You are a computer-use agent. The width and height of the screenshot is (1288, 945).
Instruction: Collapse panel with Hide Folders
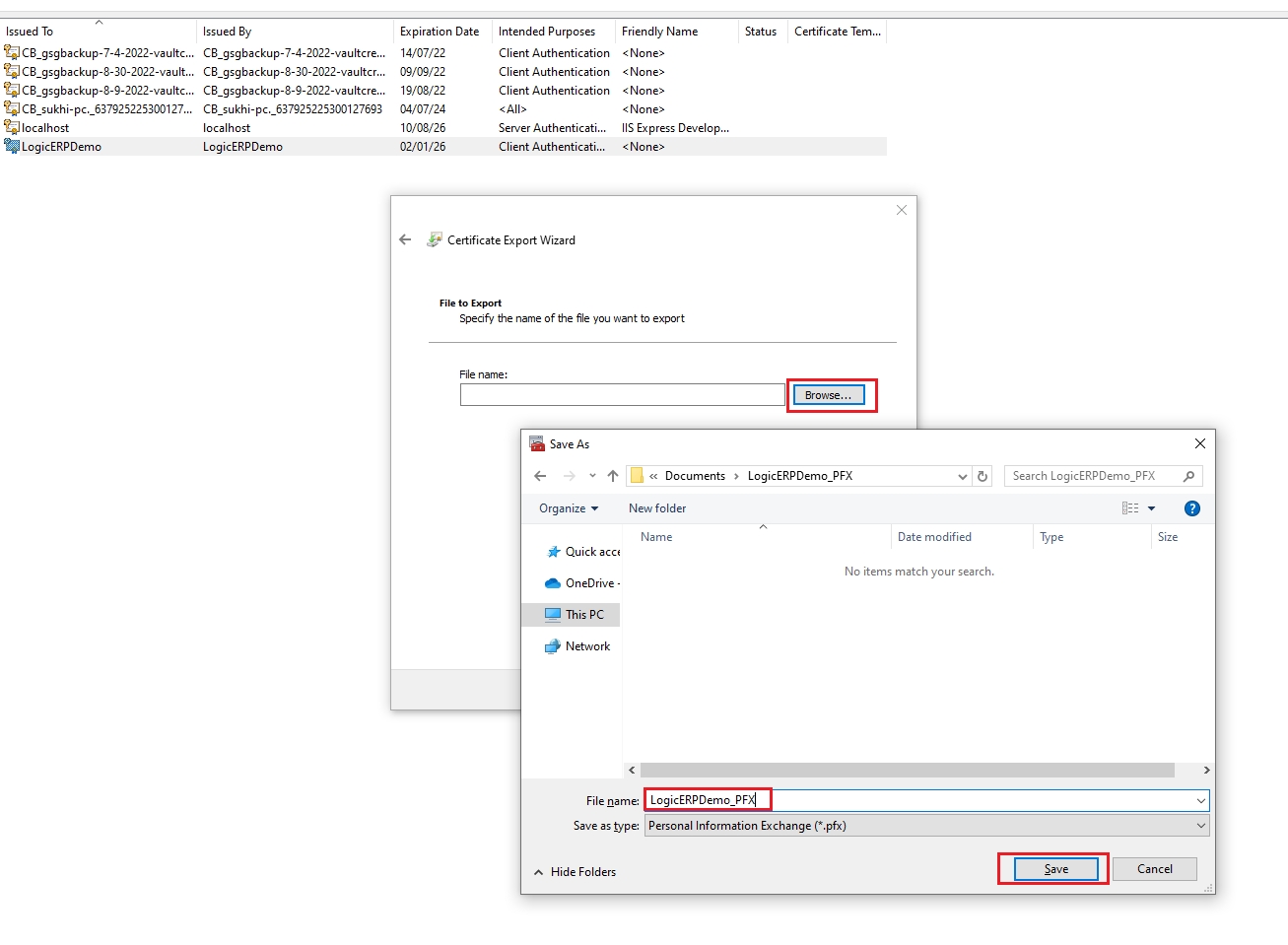(x=575, y=872)
